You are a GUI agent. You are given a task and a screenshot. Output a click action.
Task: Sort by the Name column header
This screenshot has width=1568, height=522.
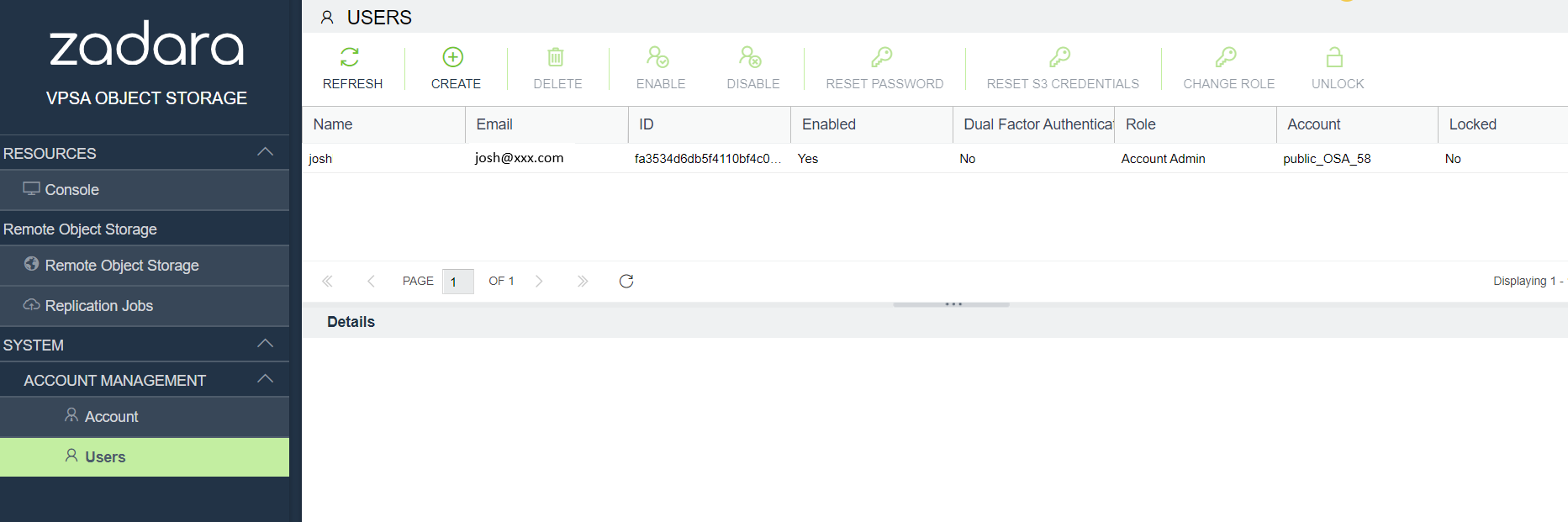384,124
